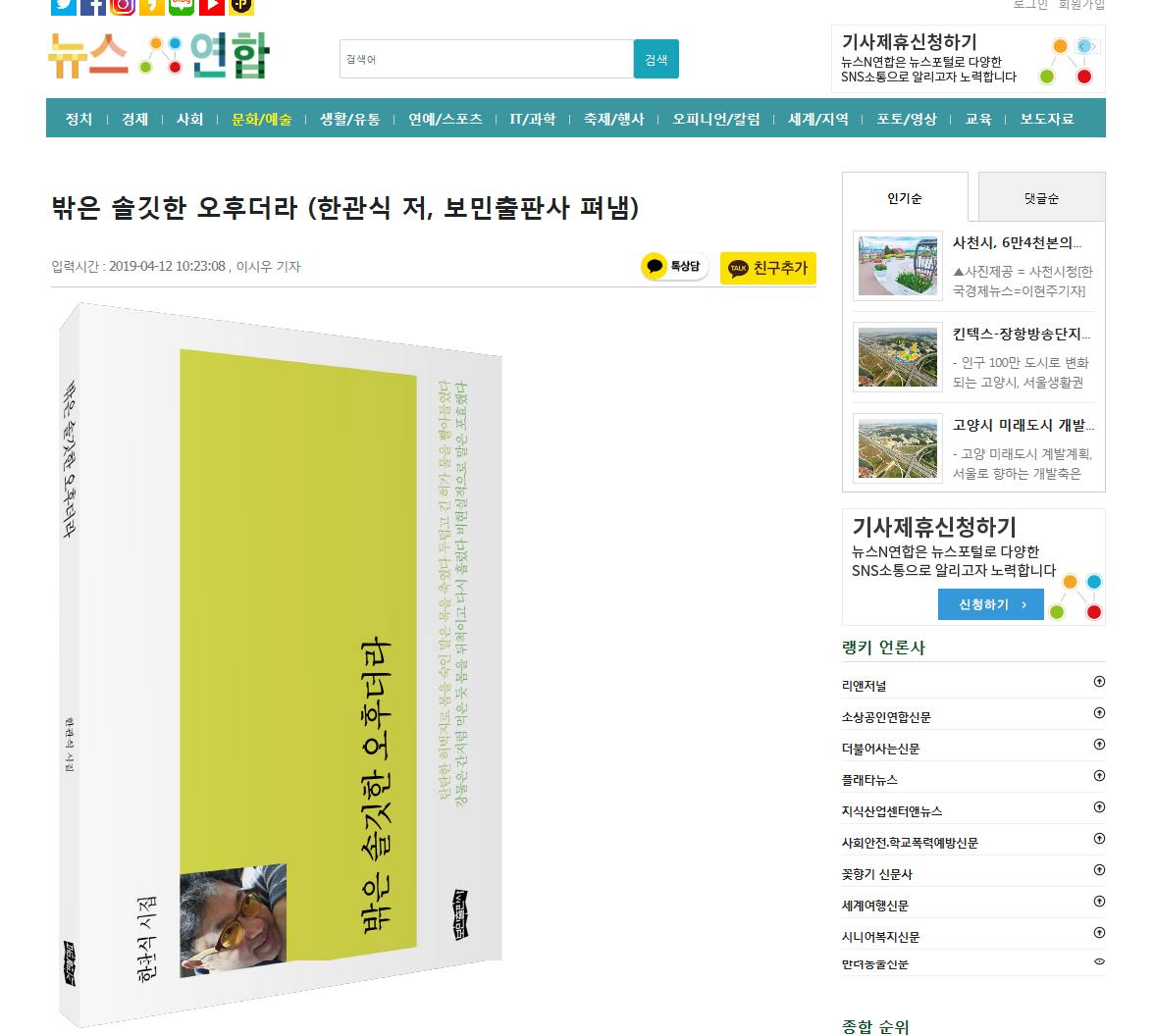The image size is (1155, 1036).
Task: Expand the 소상공인연합신문 entry arrow
Action: 1099,713
